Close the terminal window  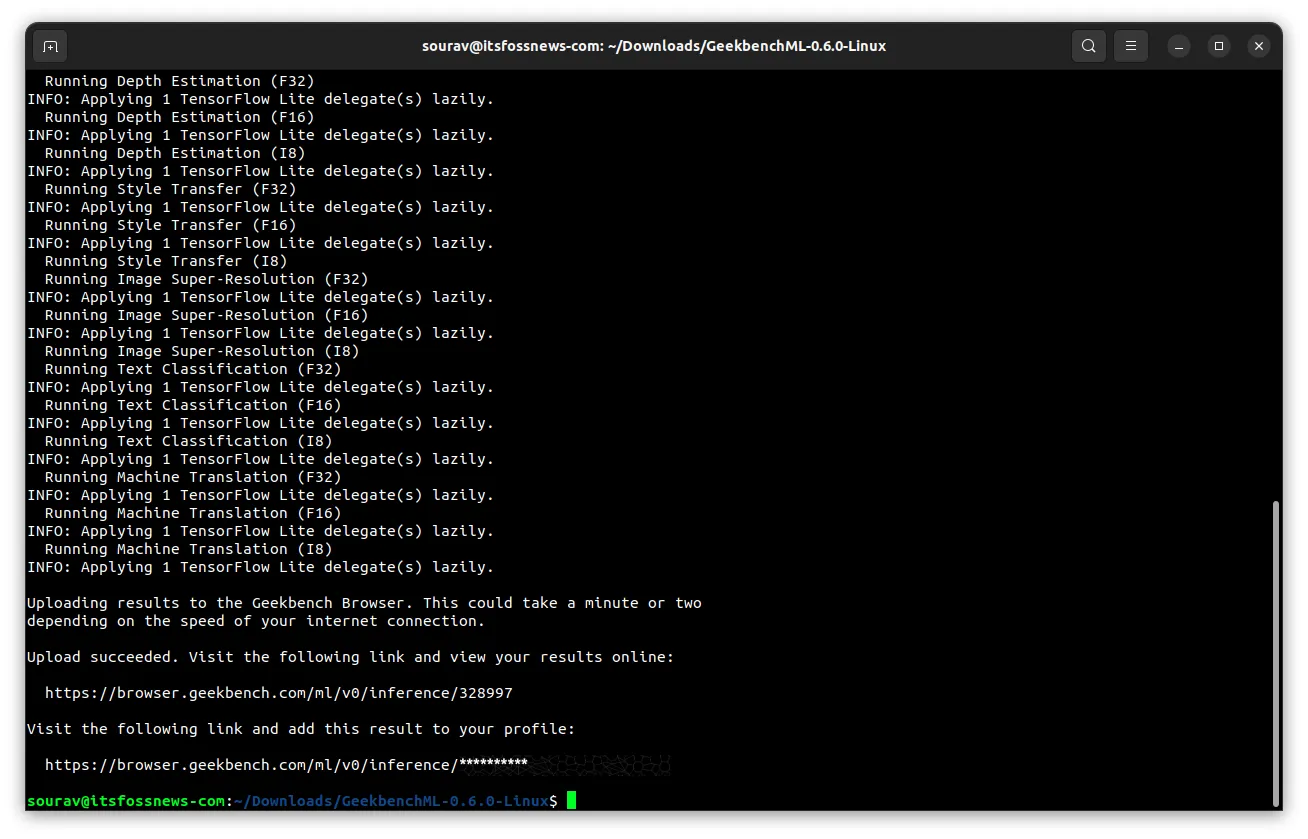(1259, 46)
